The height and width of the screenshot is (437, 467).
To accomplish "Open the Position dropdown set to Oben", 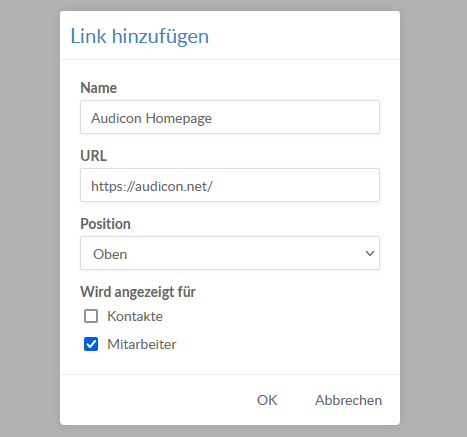I will (x=230, y=253).
